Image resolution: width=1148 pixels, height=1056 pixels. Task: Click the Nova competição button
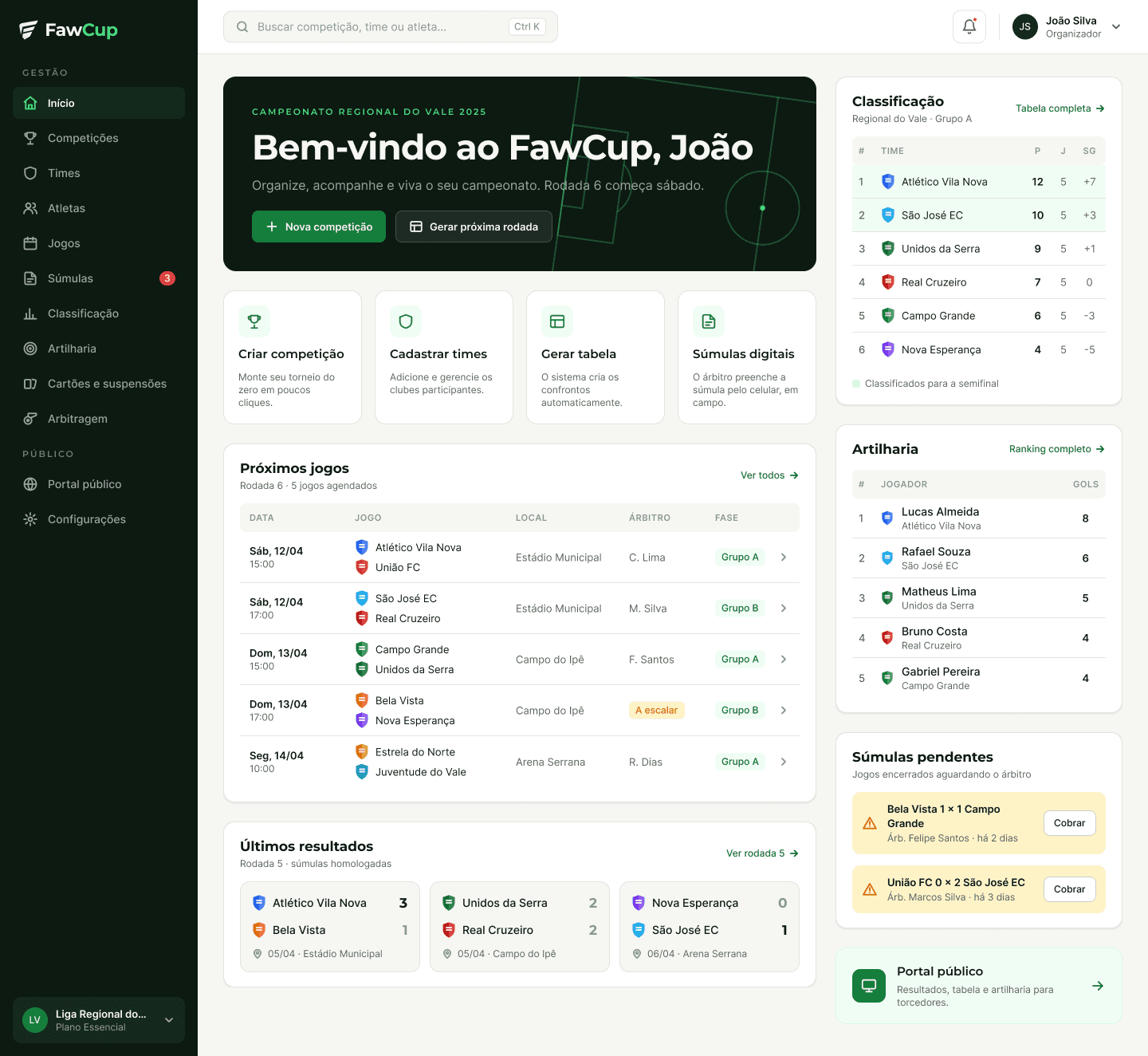tap(319, 227)
